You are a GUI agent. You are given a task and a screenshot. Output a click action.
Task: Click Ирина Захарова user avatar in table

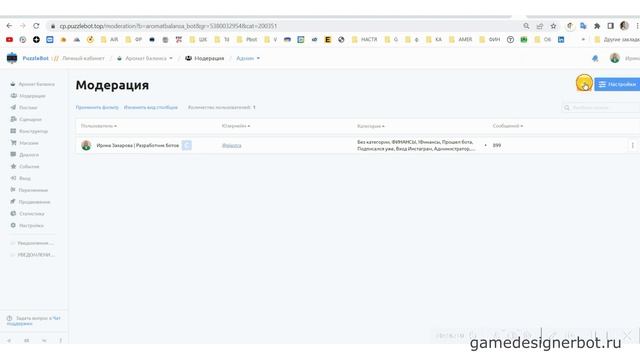86,145
